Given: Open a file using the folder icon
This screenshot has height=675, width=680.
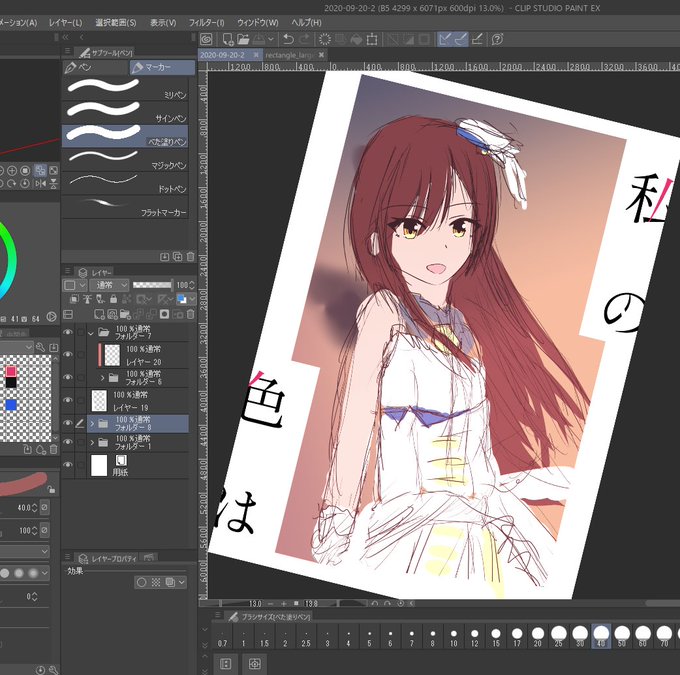Looking at the screenshot, I should coord(243,39).
